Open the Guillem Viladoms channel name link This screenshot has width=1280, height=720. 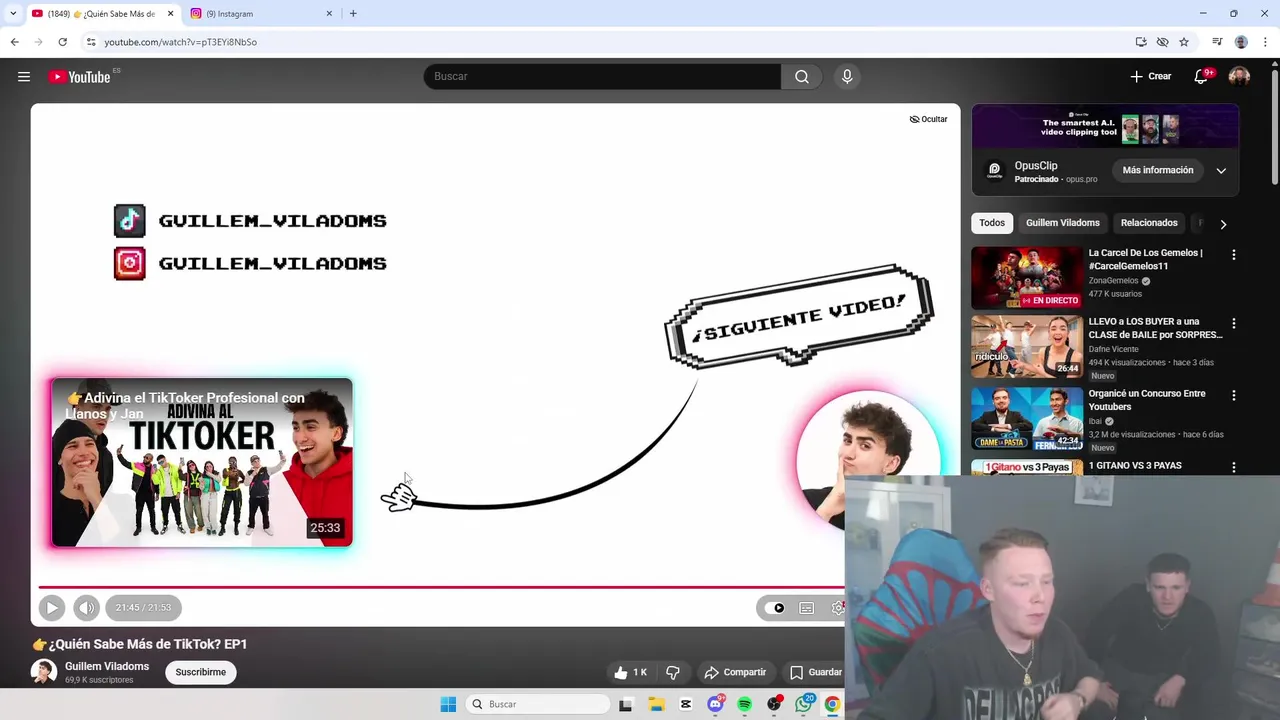pyautogui.click(x=107, y=666)
